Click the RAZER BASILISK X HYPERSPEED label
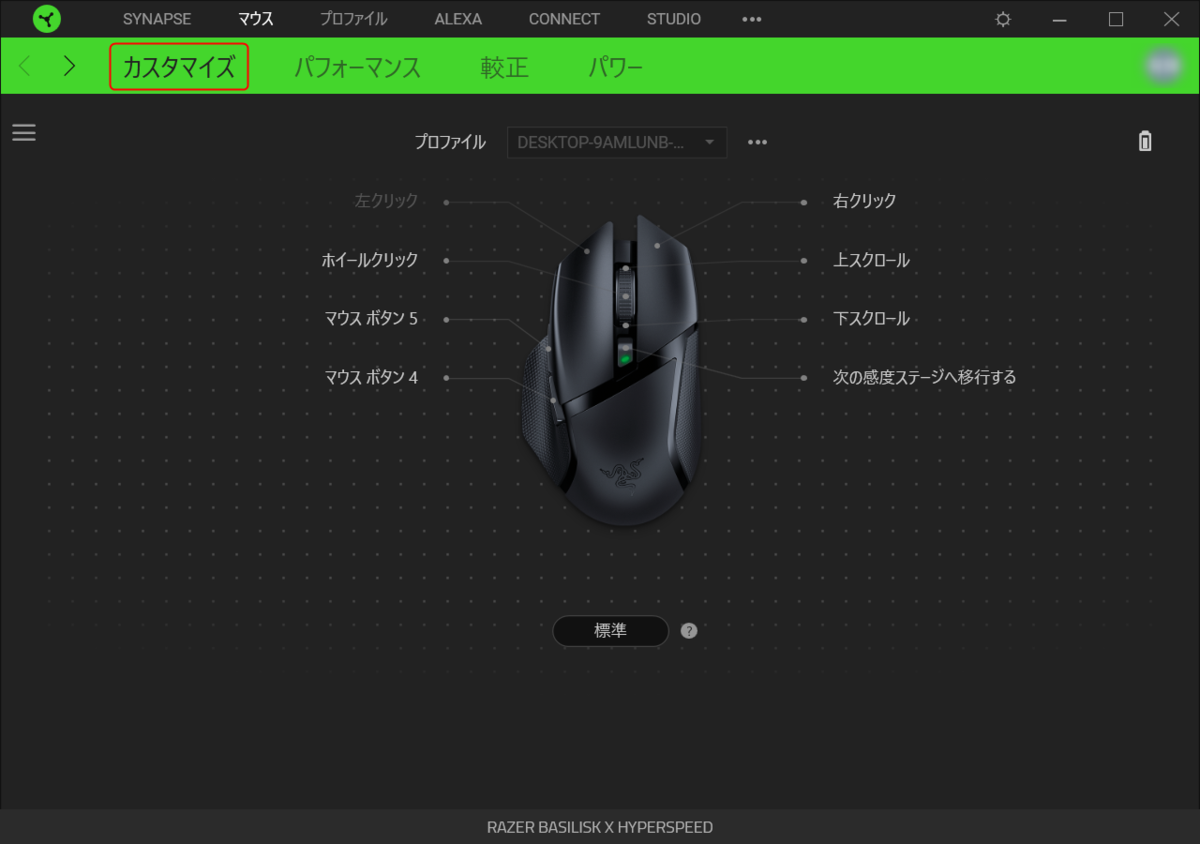 tap(600, 827)
